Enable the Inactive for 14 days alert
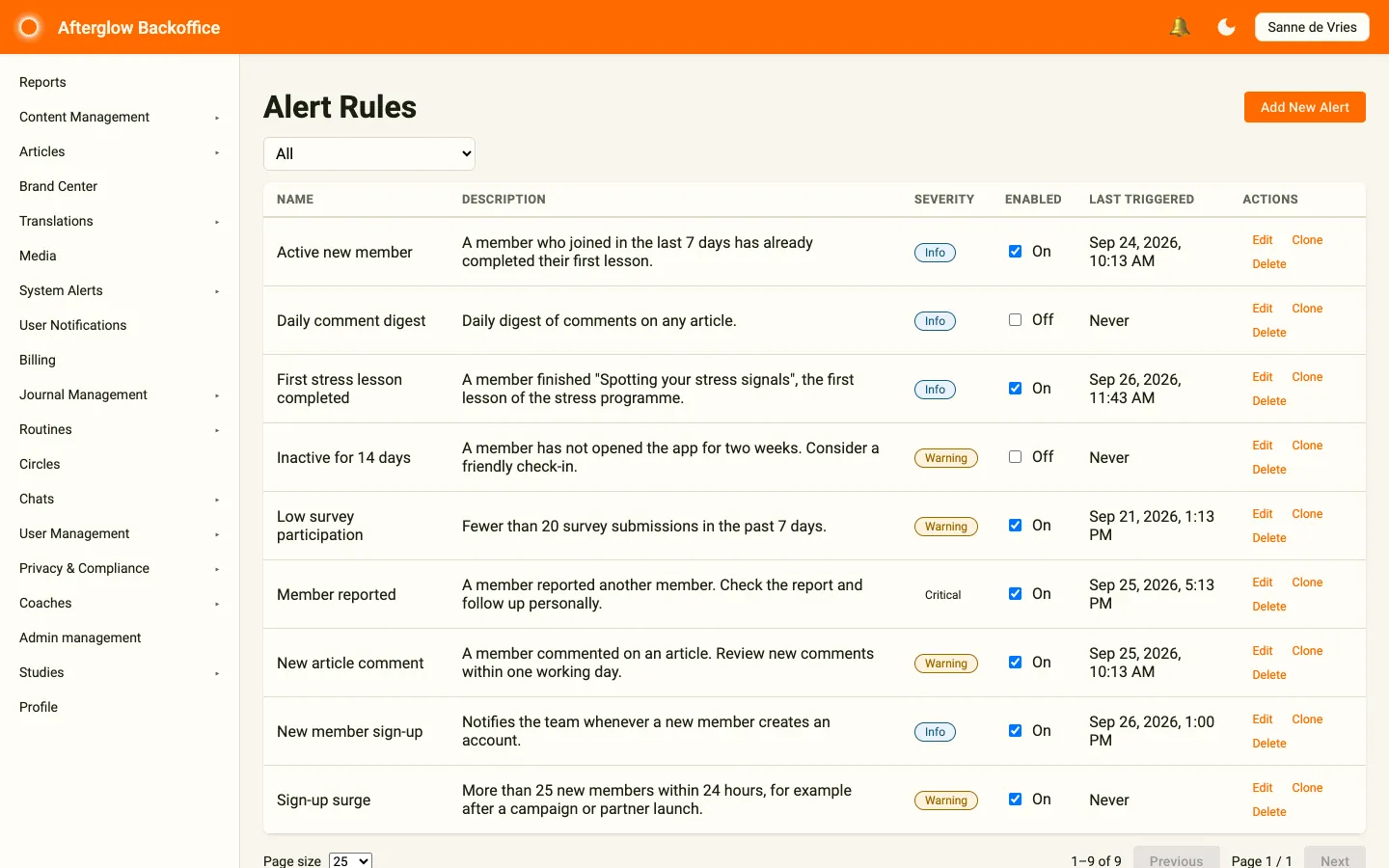Image resolution: width=1389 pixels, height=868 pixels. pos(1015,457)
